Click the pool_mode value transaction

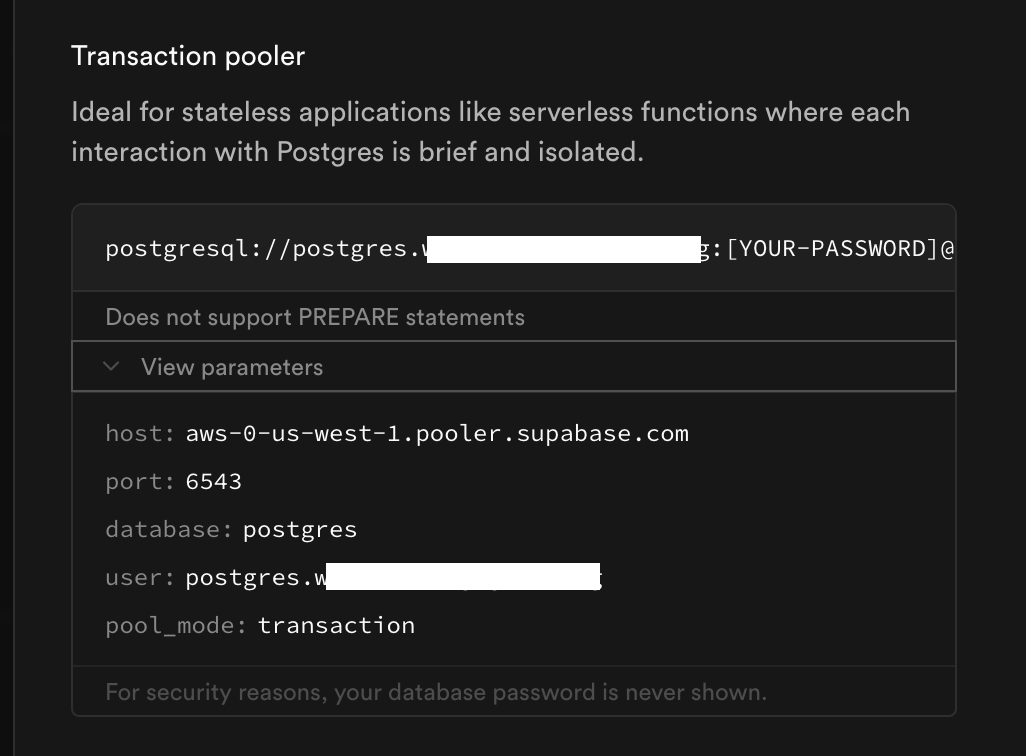click(x=336, y=625)
